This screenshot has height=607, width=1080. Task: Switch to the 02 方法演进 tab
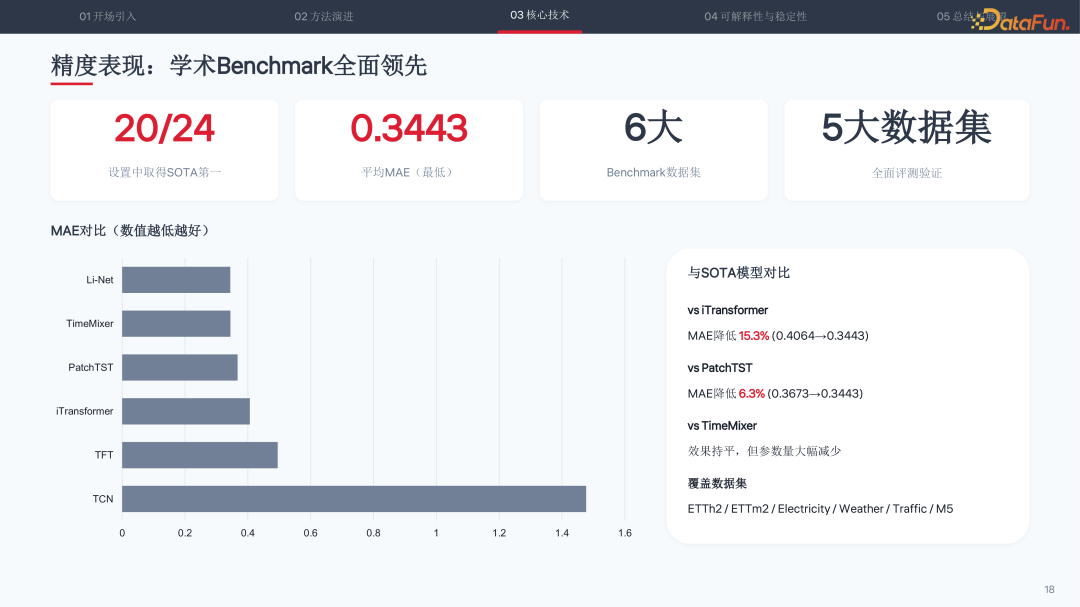(324, 16)
